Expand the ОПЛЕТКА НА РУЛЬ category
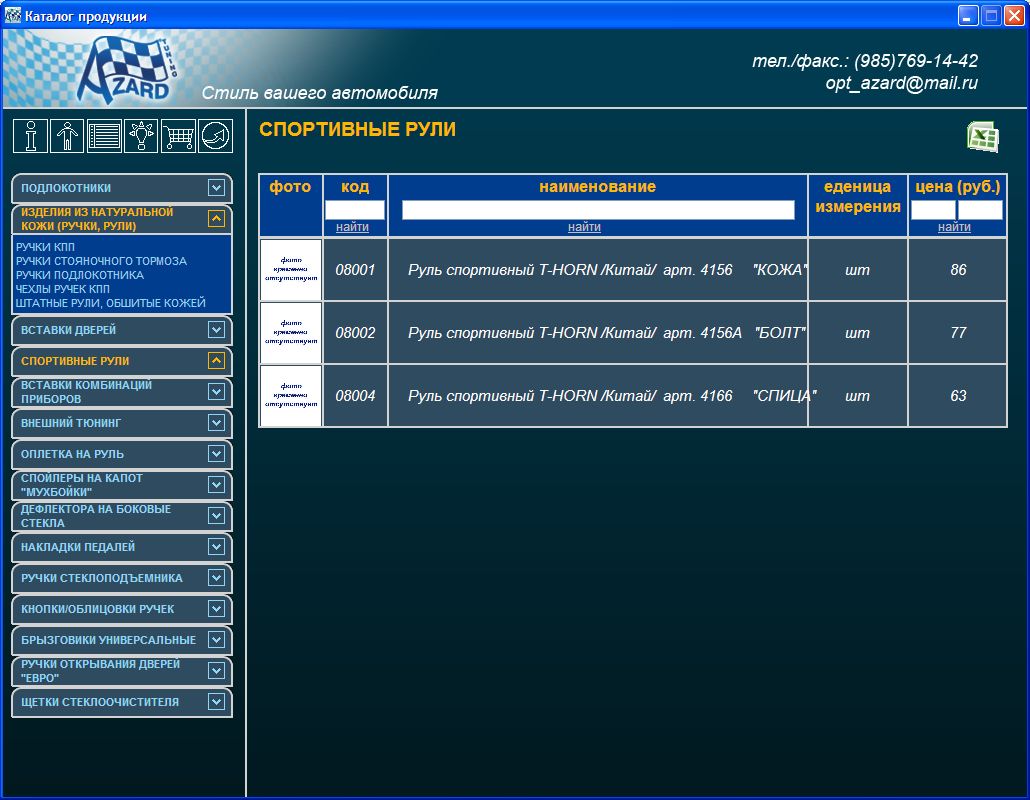The height and width of the screenshot is (800, 1030). (x=215, y=454)
